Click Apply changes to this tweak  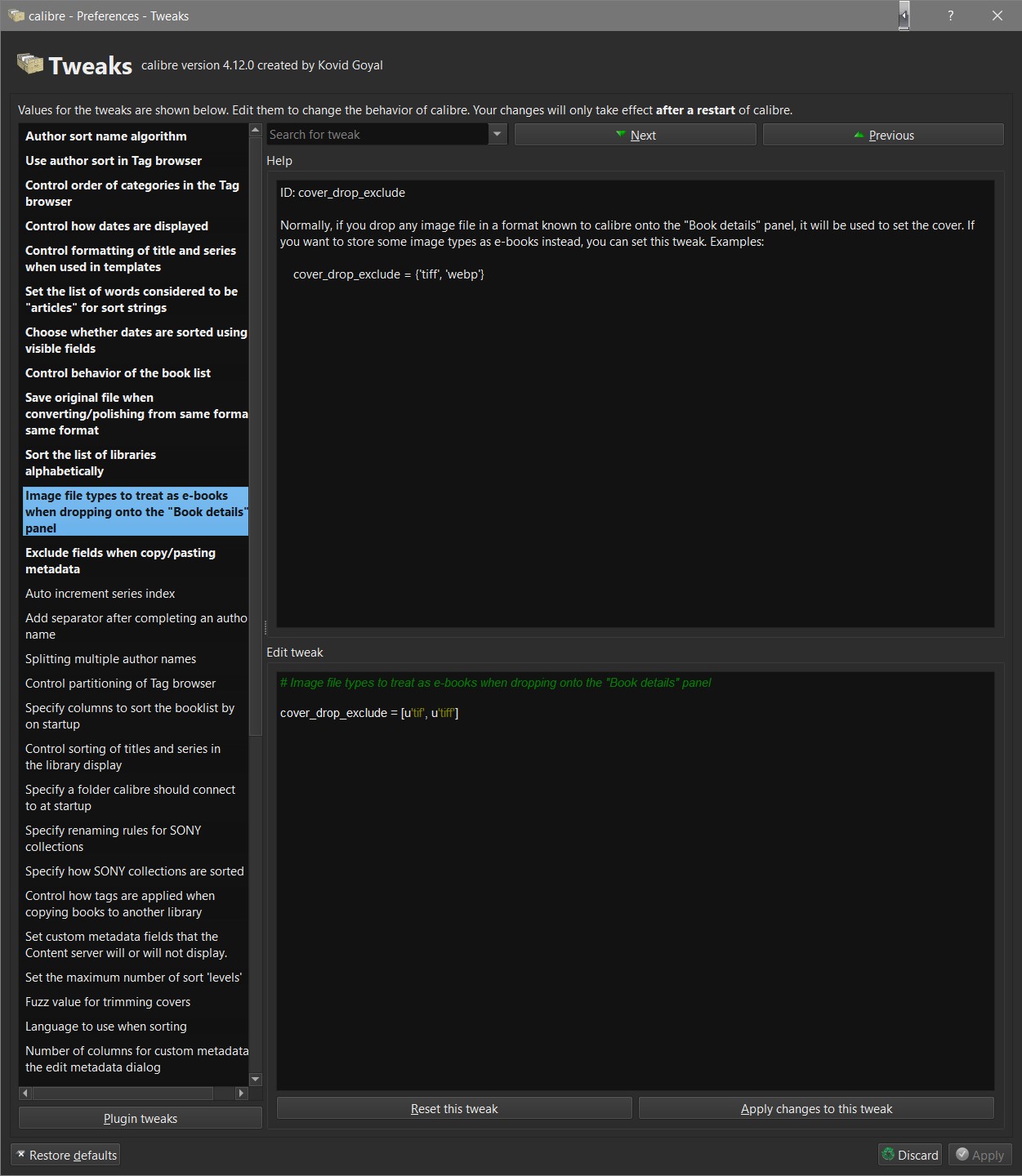click(816, 1108)
